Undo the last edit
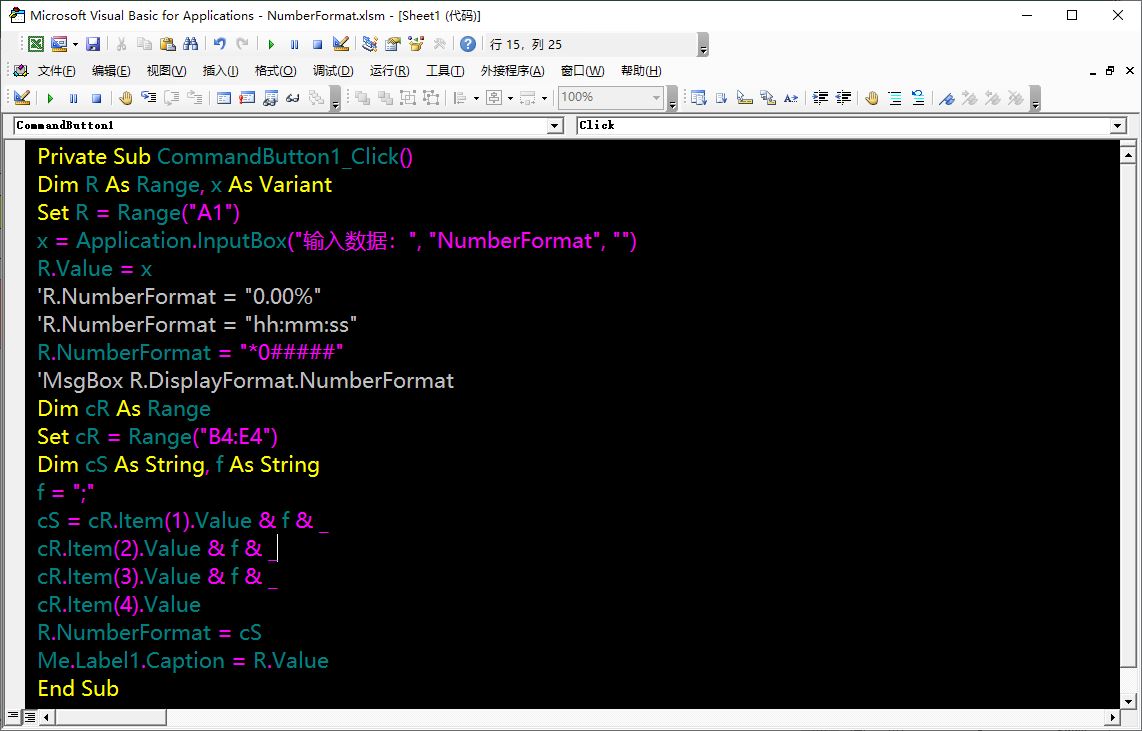This screenshot has height=731, width=1142. click(x=219, y=44)
